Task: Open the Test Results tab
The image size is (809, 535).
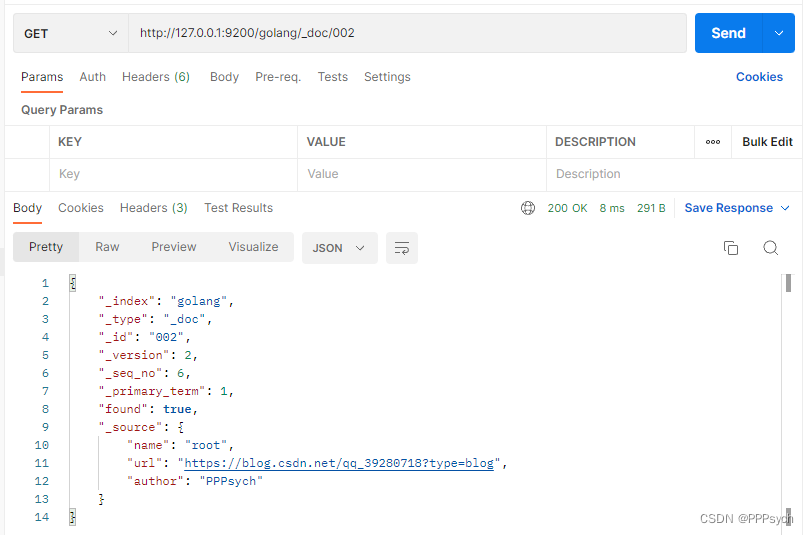Action: (238, 208)
